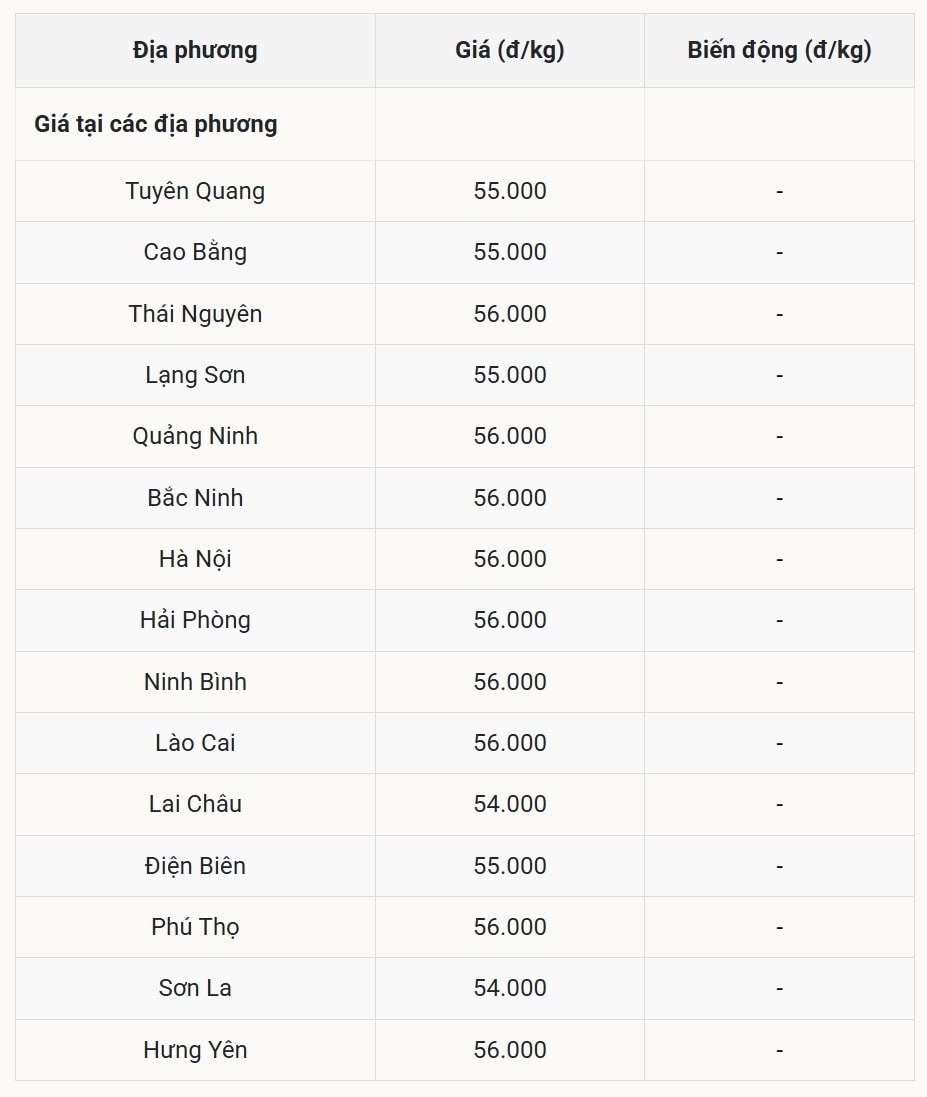This screenshot has height=1097, width=927.
Task: Select the "Giá tại các địa phương" section row
Action: pos(156,124)
